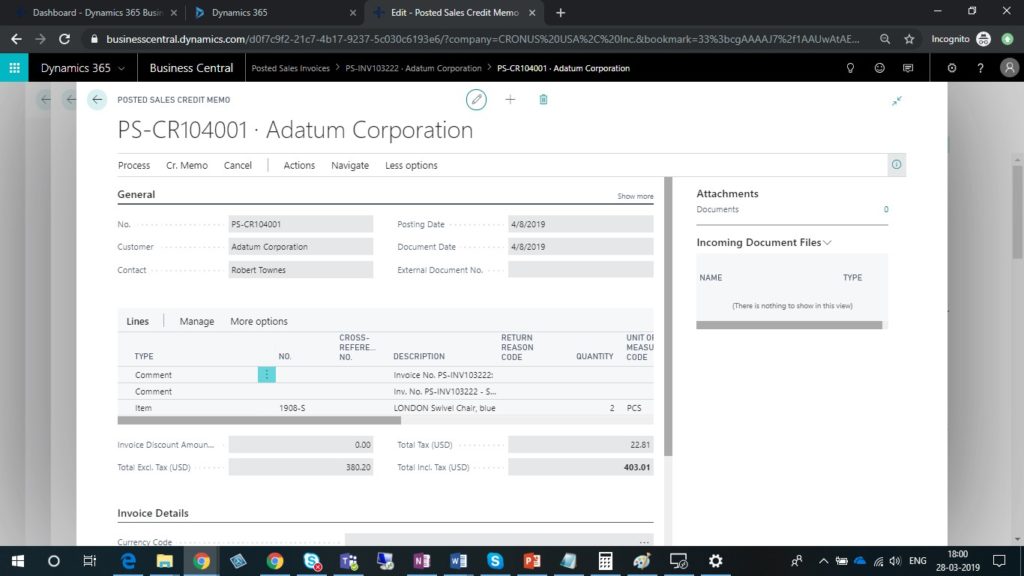Image resolution: width=1024 pixels, height=576 pixels.
Task: Go back using the circled arrow
Action: point(97,100)
